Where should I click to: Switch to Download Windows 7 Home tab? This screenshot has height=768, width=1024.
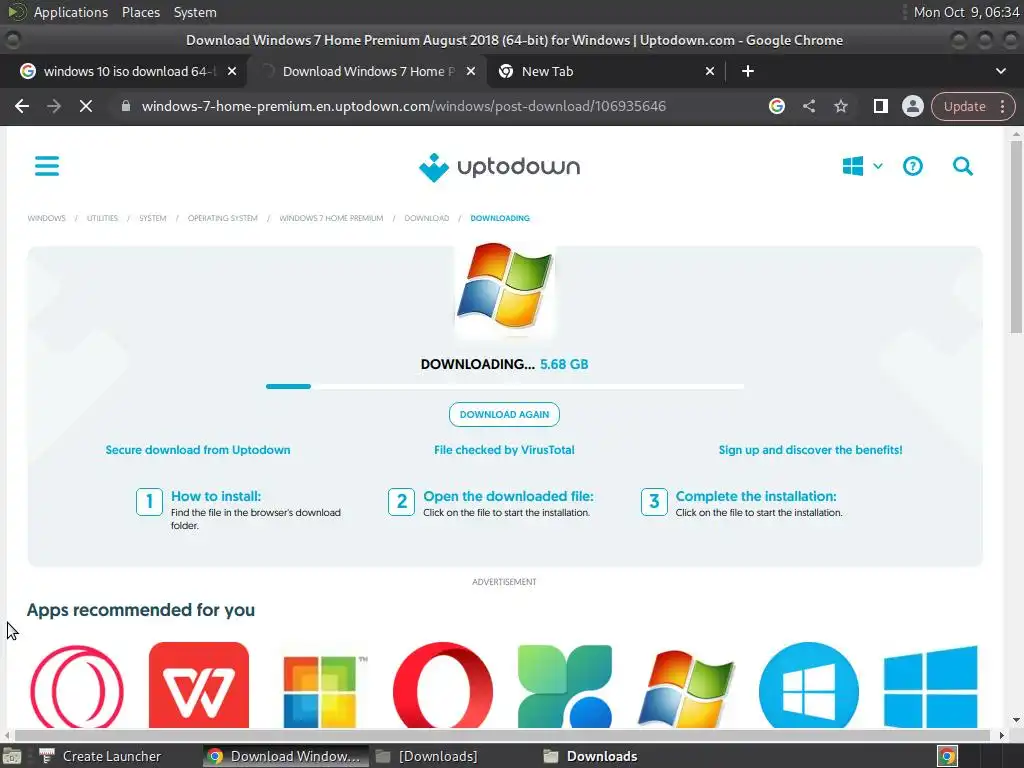point(366,71)
